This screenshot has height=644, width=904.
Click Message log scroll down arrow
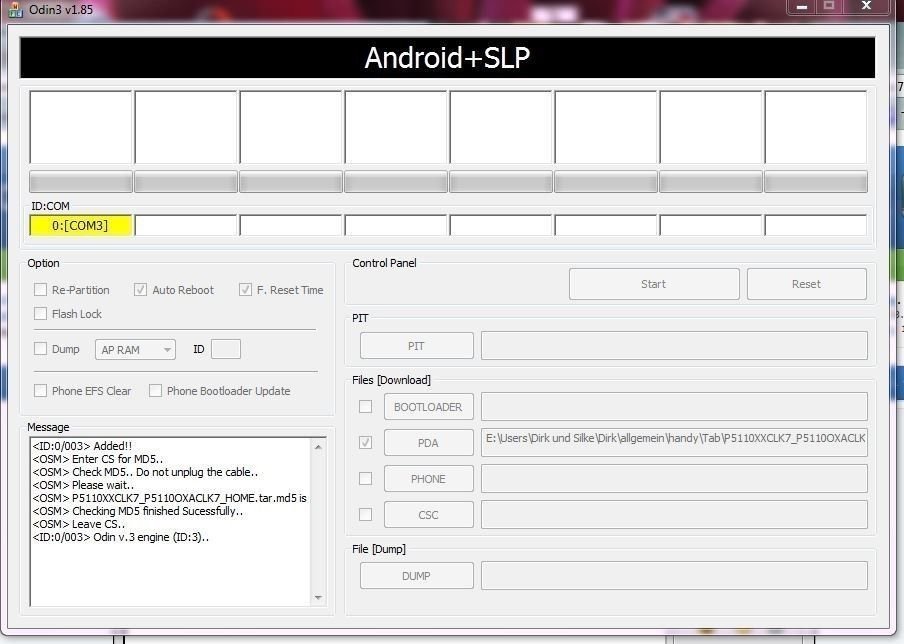click(318, 598)
